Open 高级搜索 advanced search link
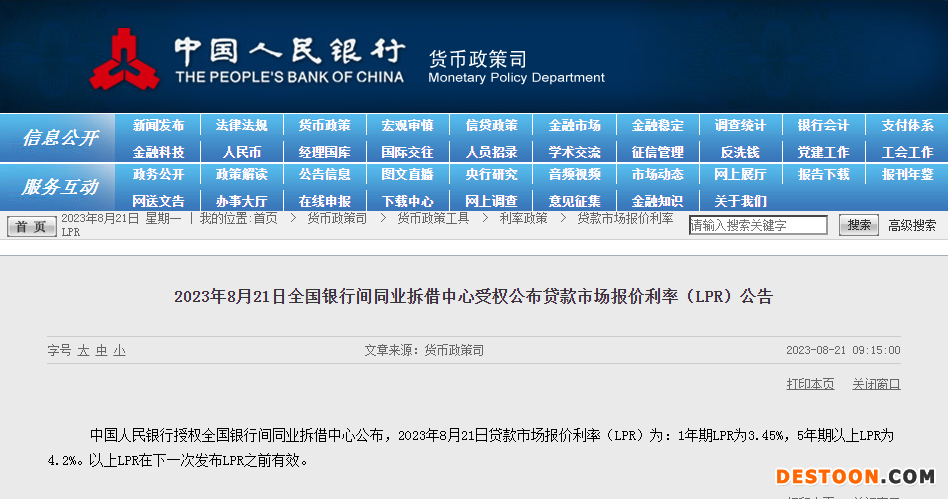The image size is (948, 499). pos(912,226)
